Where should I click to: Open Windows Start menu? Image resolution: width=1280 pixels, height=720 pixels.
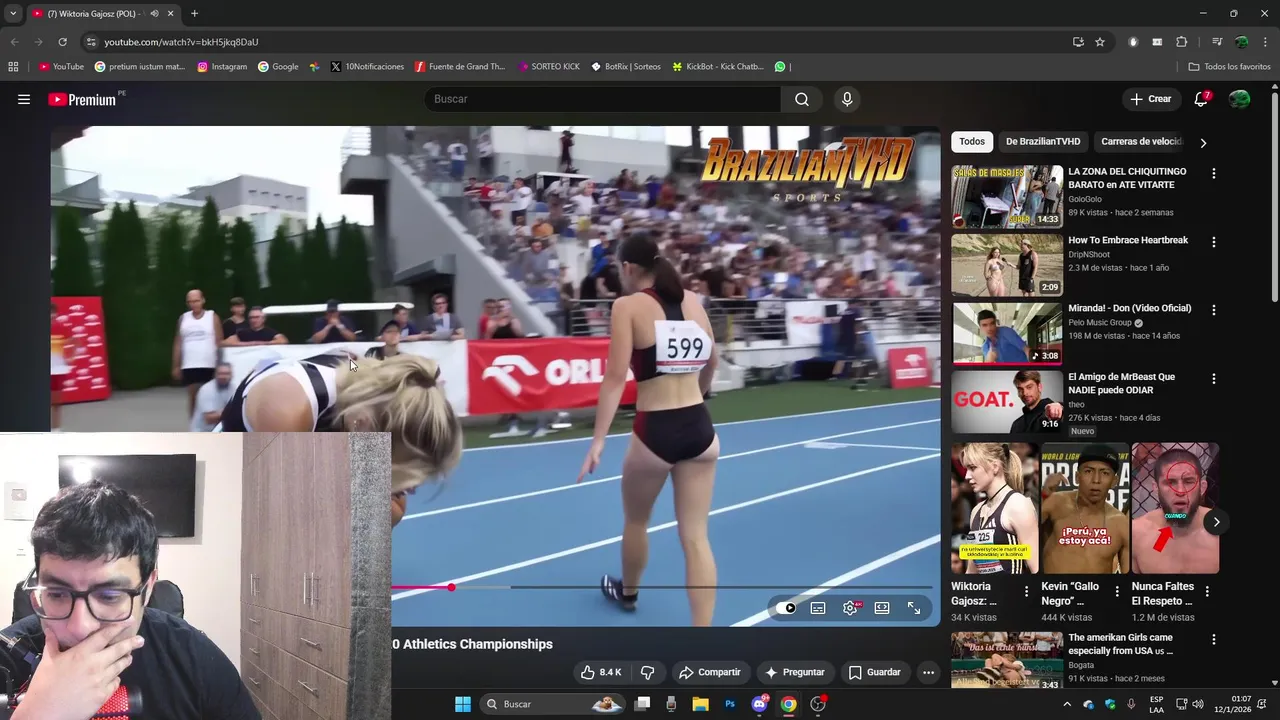click(x=463, y=704)
